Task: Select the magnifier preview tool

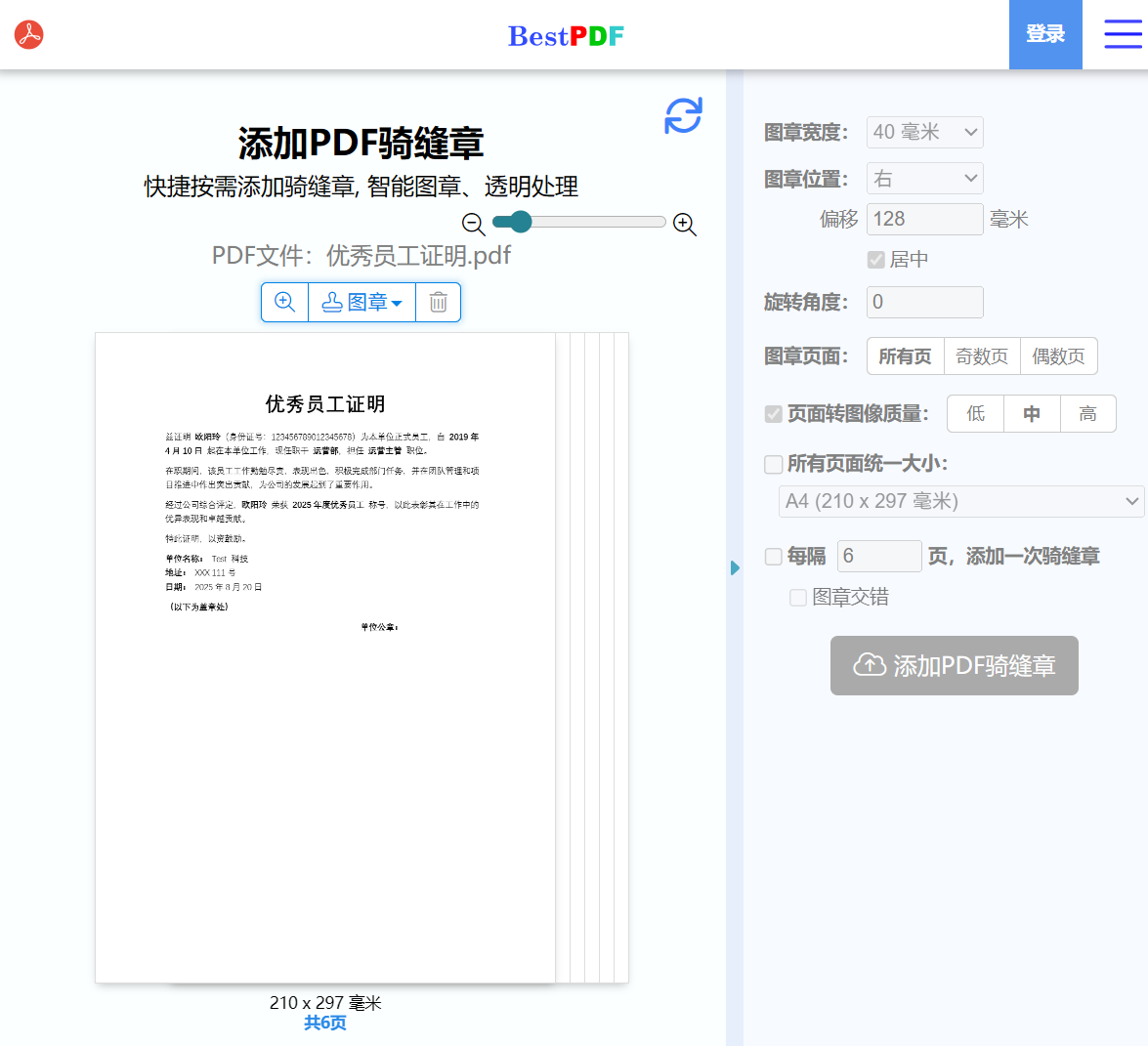Action: coord(283,302)
